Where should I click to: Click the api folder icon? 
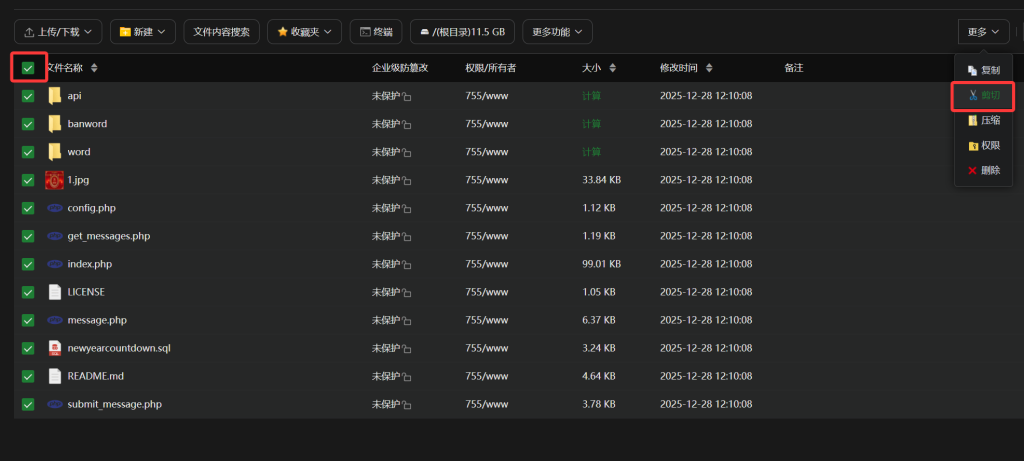(55, 96)
